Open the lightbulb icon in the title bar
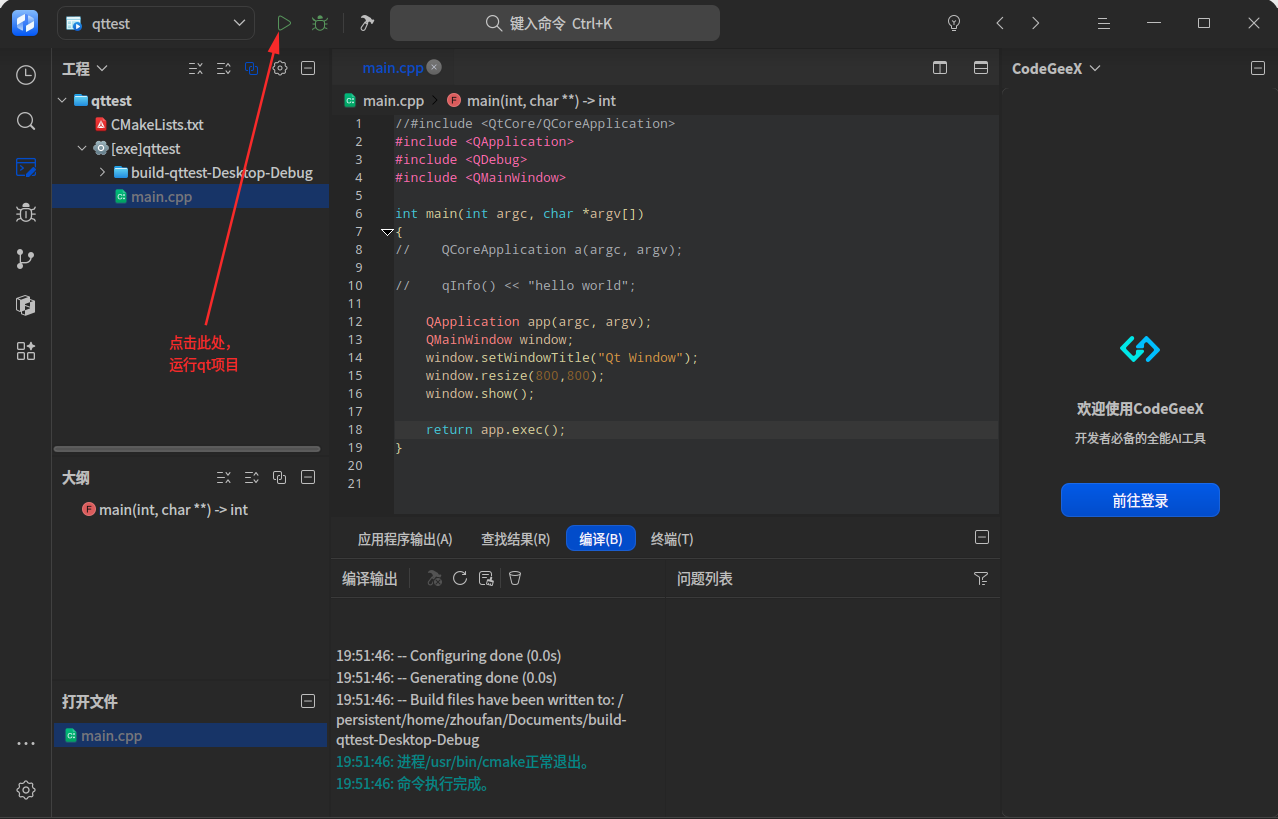1278x819 pixels. point(954,23)
